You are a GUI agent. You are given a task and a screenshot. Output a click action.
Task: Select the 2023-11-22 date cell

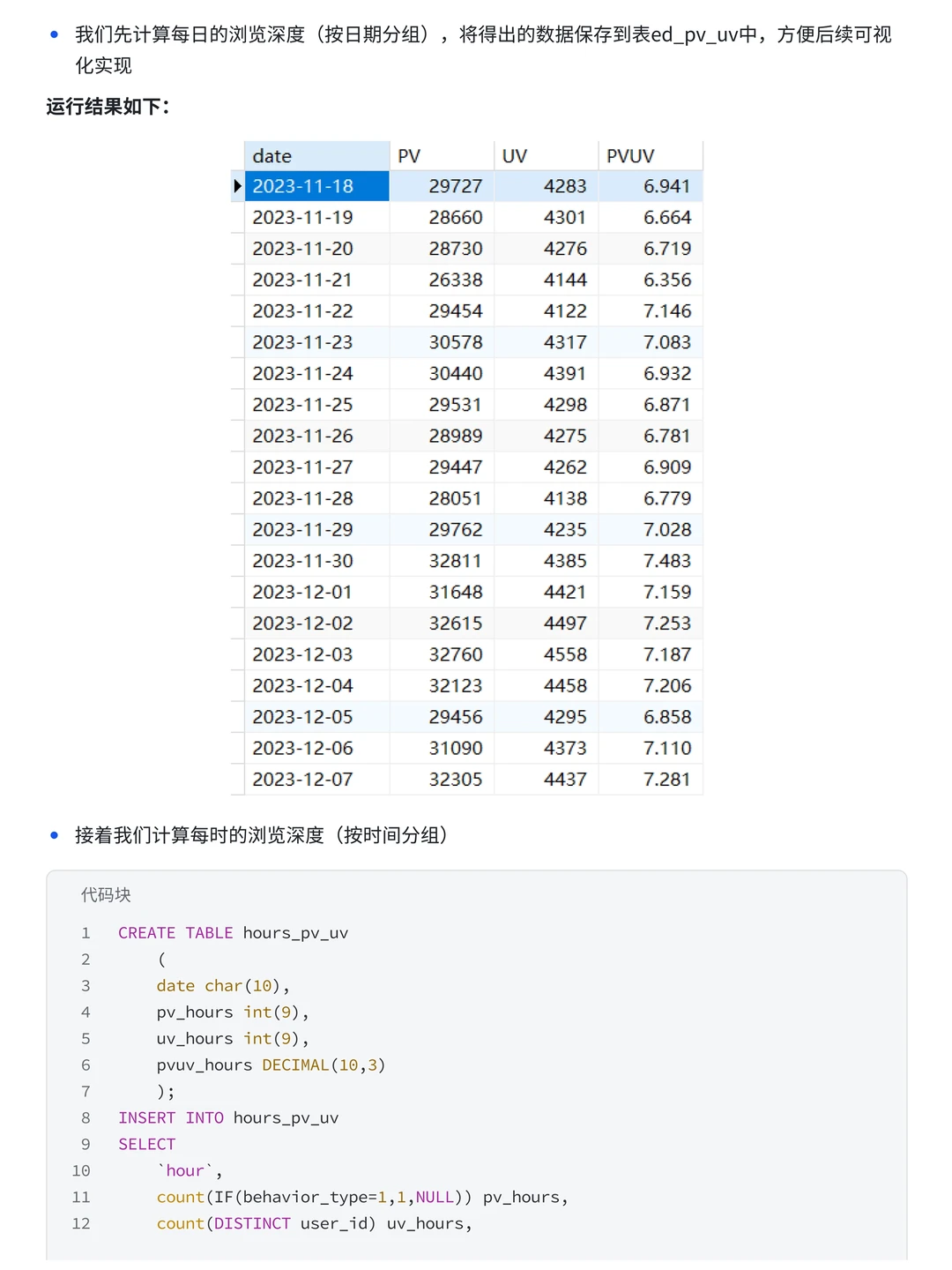click(316, 311)
